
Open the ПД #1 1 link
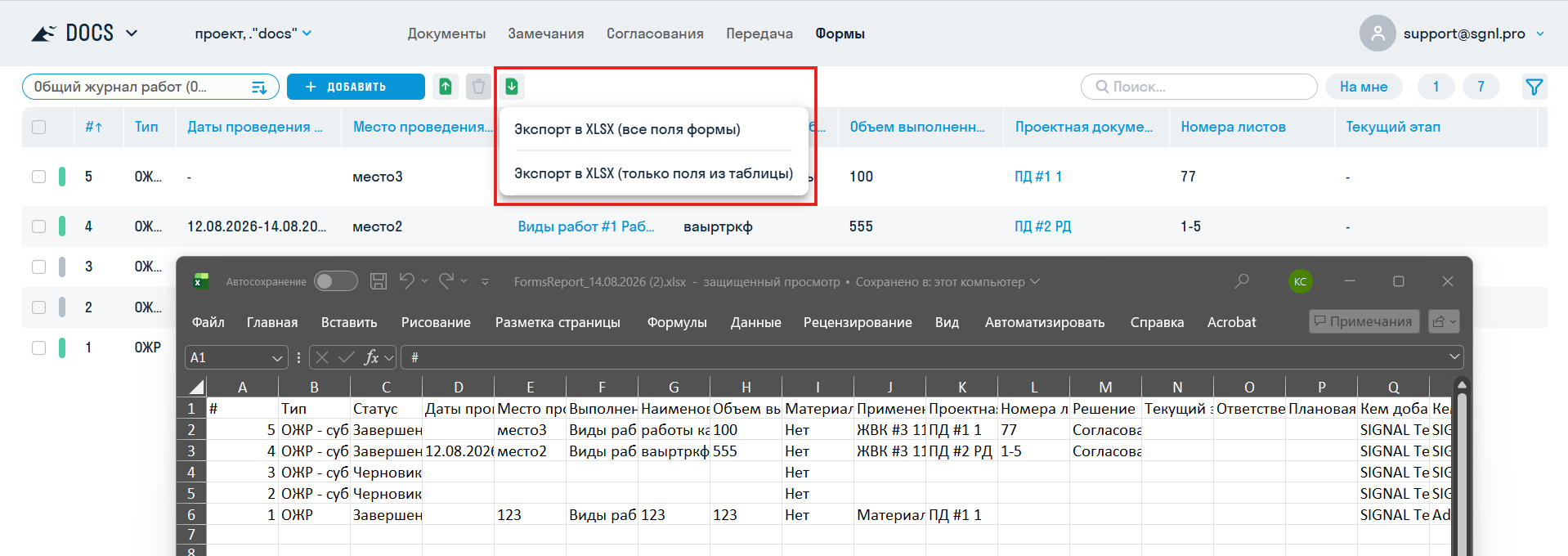click(1037, 177)
